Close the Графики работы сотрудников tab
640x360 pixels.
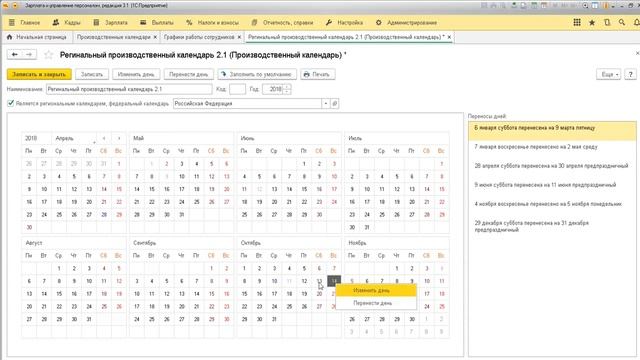(x=239, y=37)
